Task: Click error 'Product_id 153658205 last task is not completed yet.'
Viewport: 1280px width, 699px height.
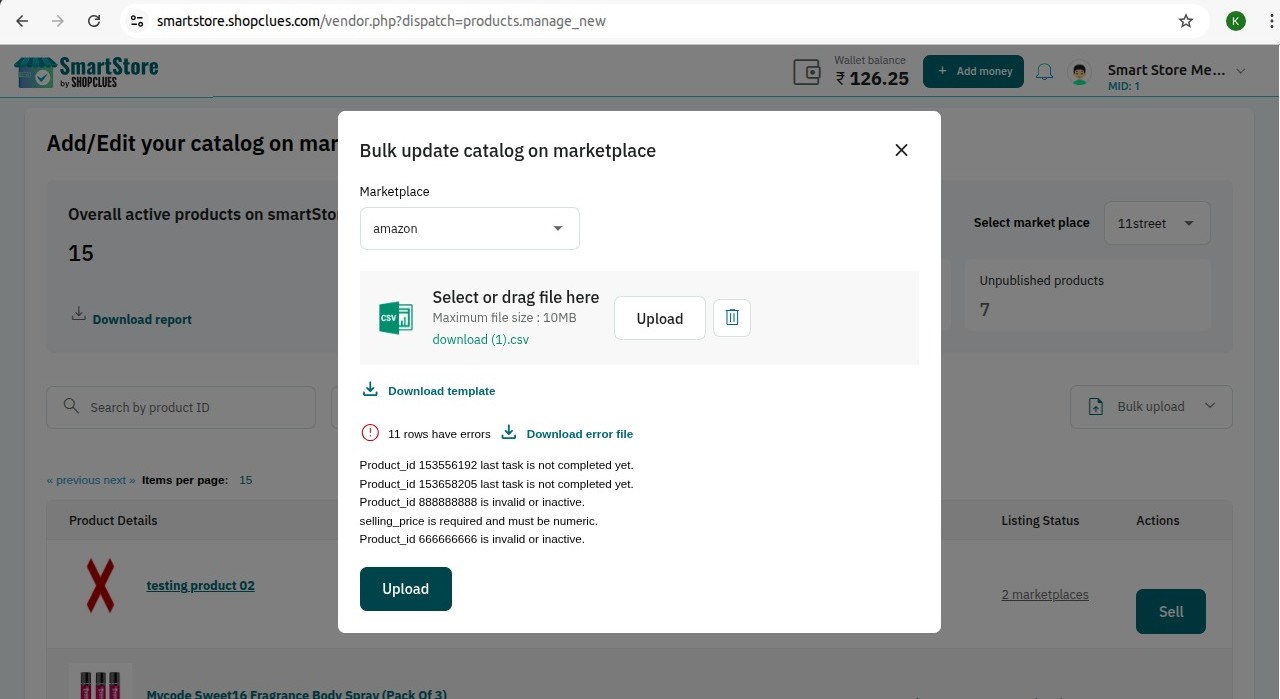Action: (497, 484)
